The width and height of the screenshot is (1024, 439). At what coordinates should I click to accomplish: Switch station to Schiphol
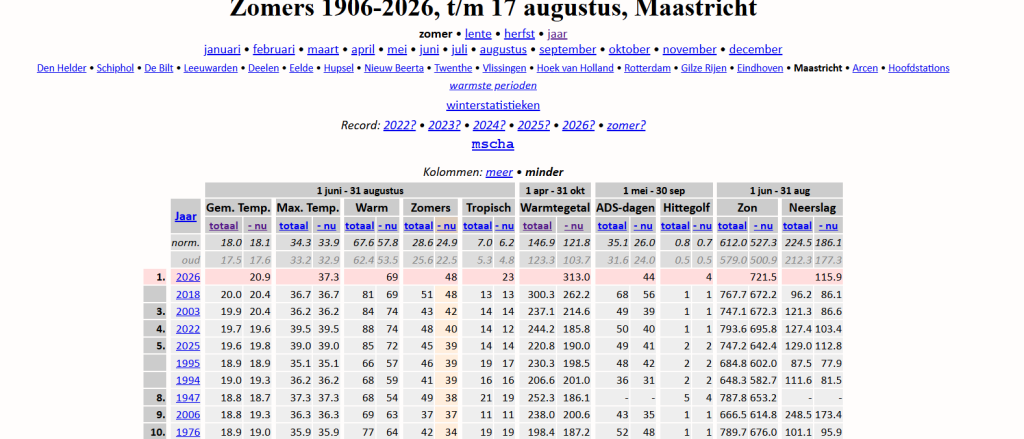115,68
